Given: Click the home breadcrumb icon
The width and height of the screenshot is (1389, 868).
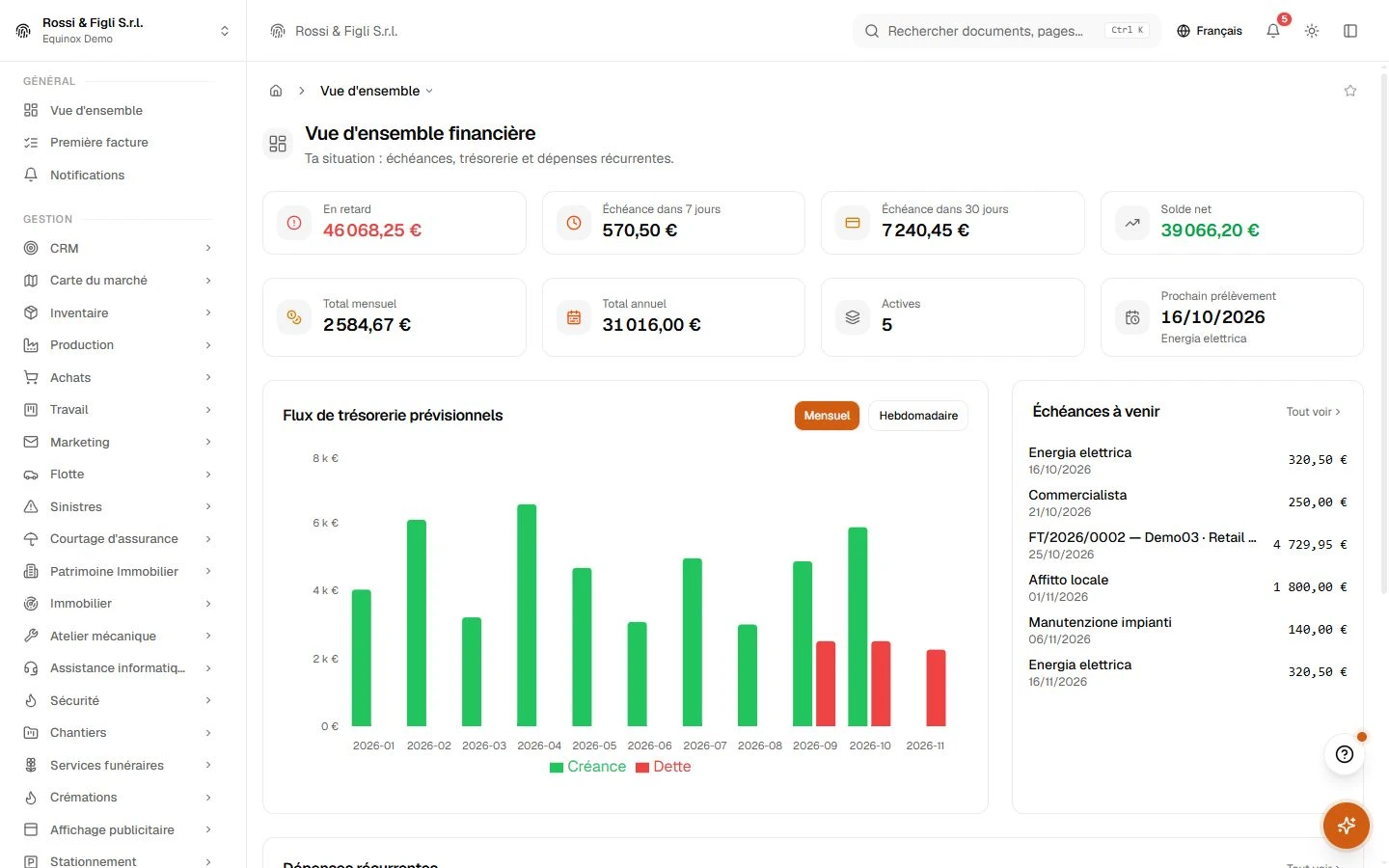Looking at the screenshot, I should [x=276, y=91].
